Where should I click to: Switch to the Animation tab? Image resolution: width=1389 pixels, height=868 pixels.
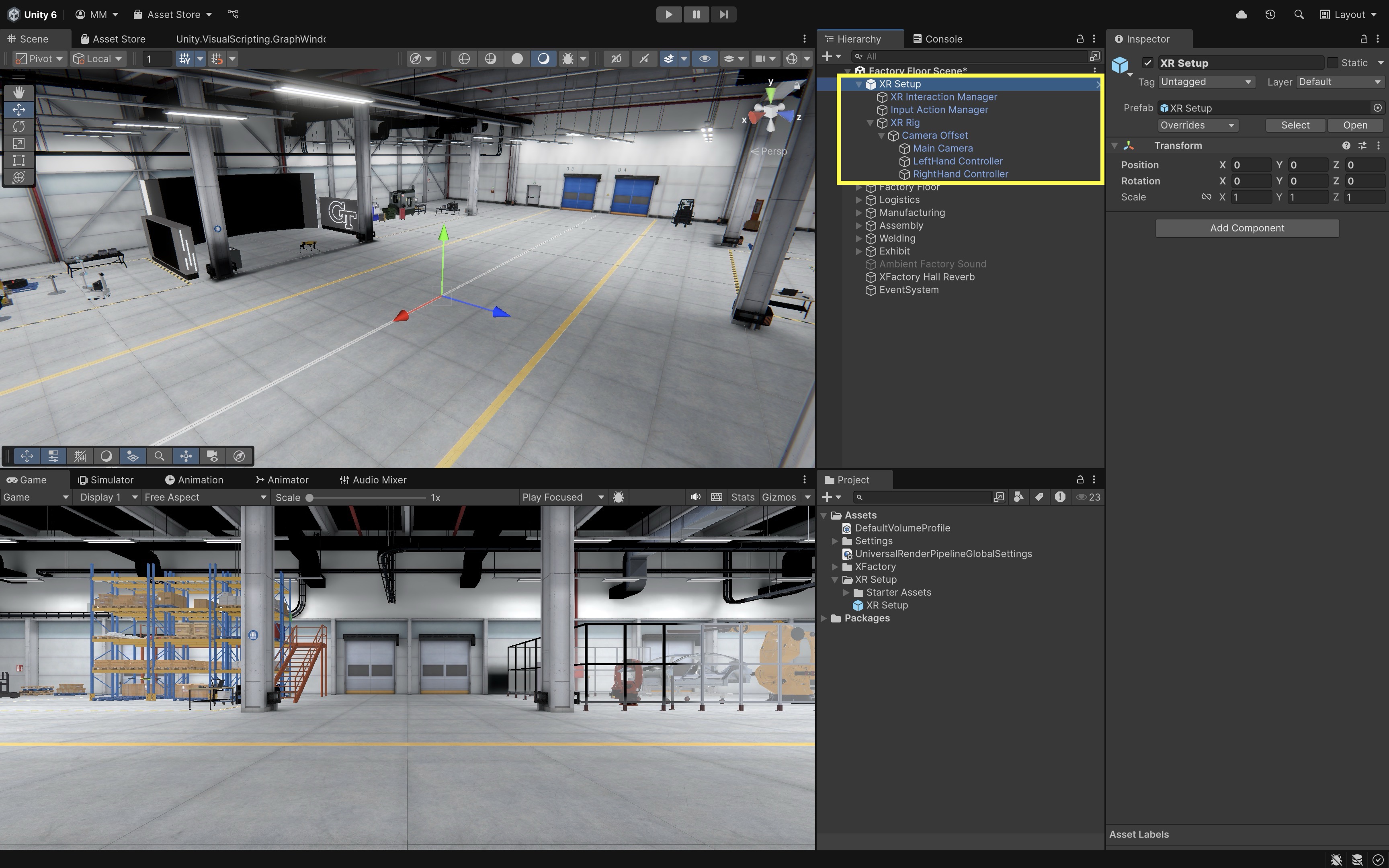coord(194,480)
